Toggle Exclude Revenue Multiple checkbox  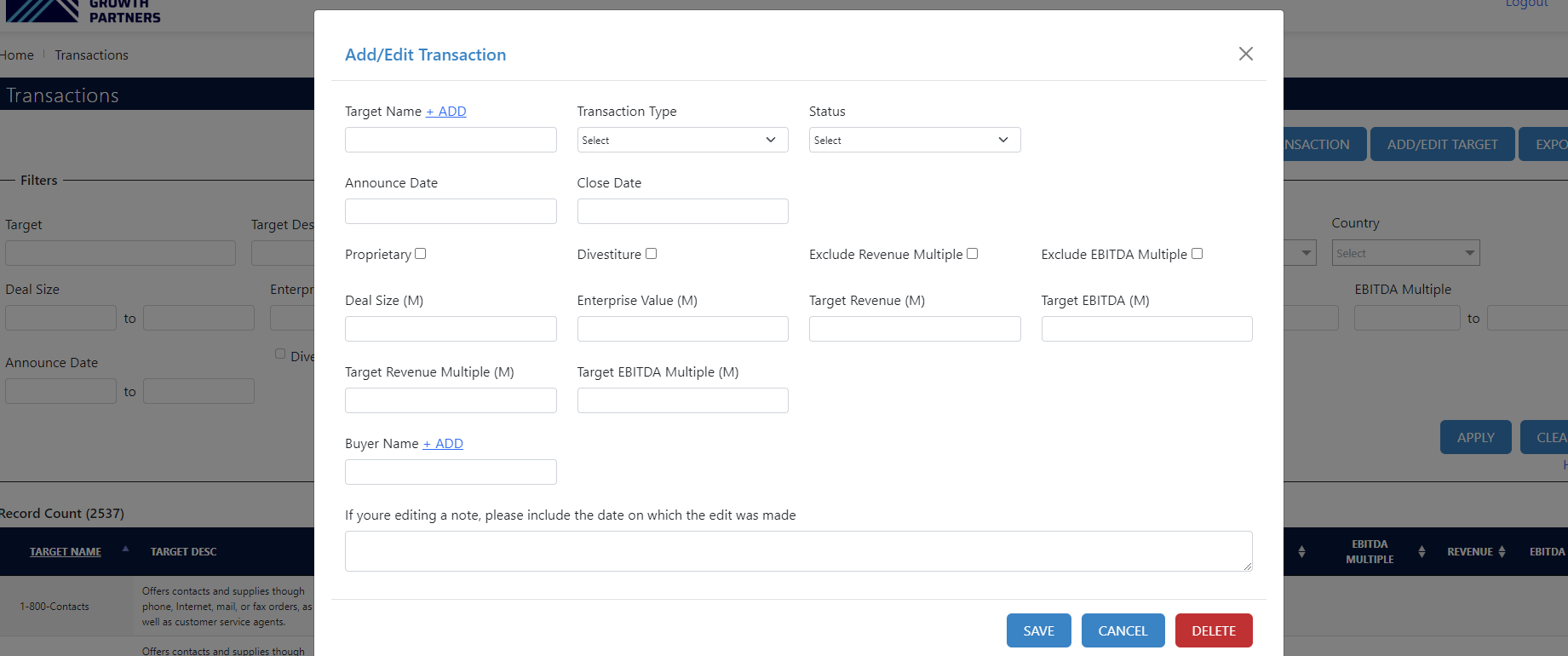(972, 254)
